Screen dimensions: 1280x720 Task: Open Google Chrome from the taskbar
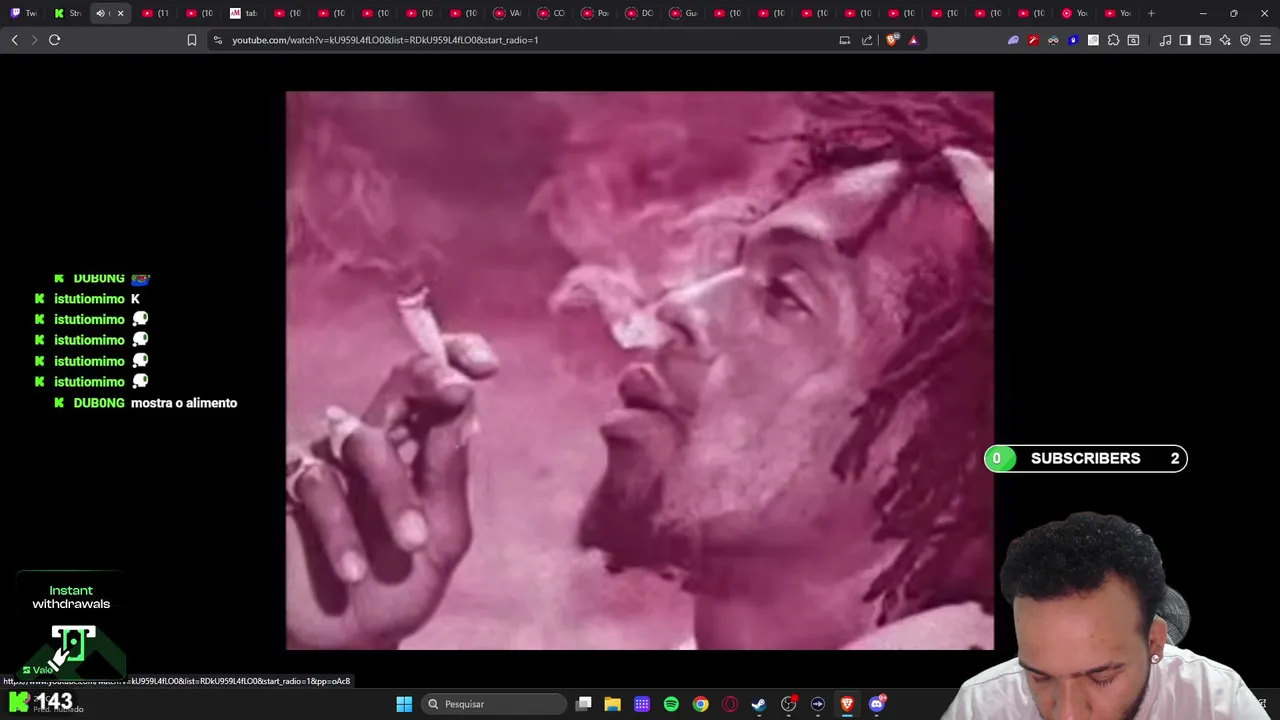700,704
